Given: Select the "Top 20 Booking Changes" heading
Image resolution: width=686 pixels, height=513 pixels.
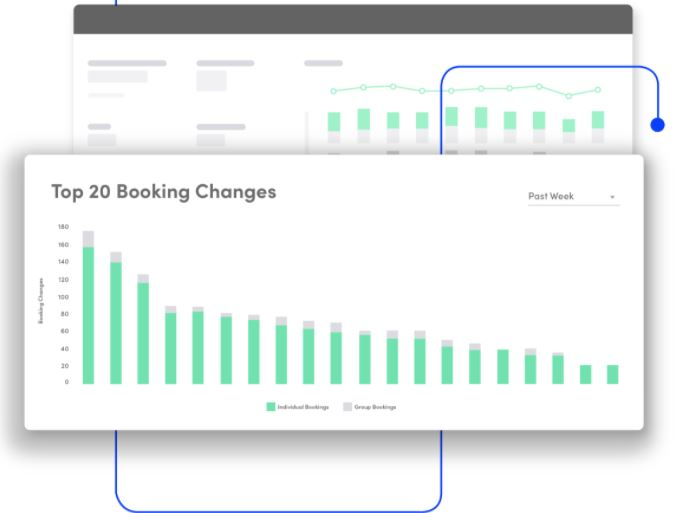Looking at the screenshot, I should coord(164,192).
